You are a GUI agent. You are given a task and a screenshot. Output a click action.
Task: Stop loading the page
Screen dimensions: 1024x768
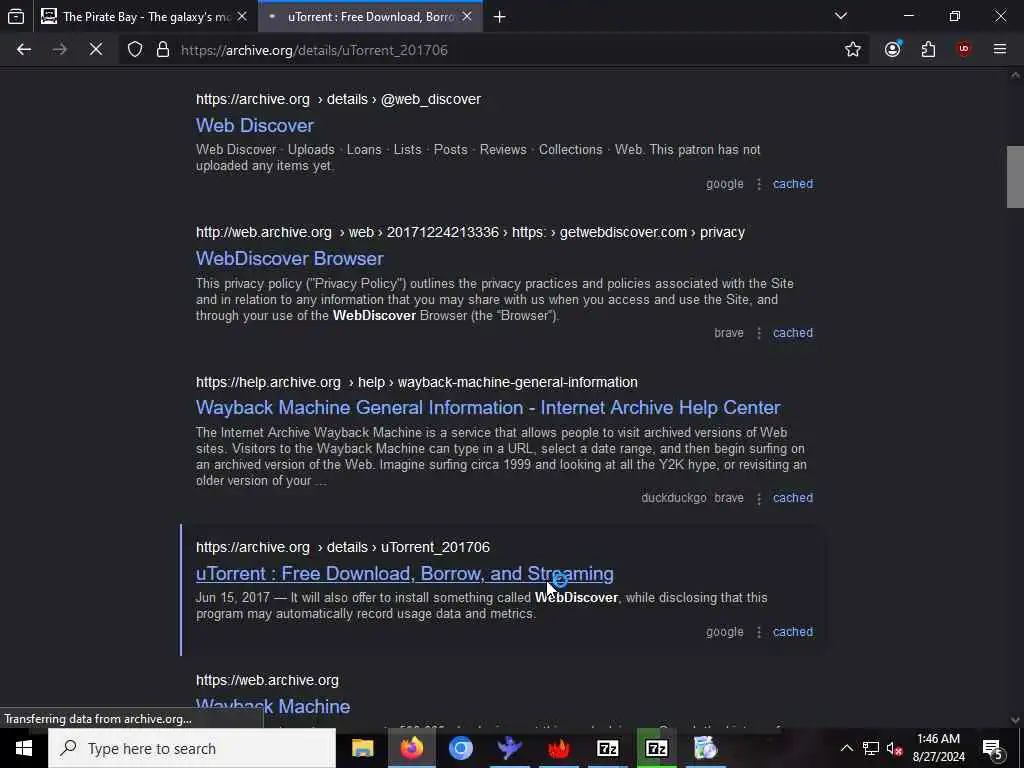pos(95,50)
